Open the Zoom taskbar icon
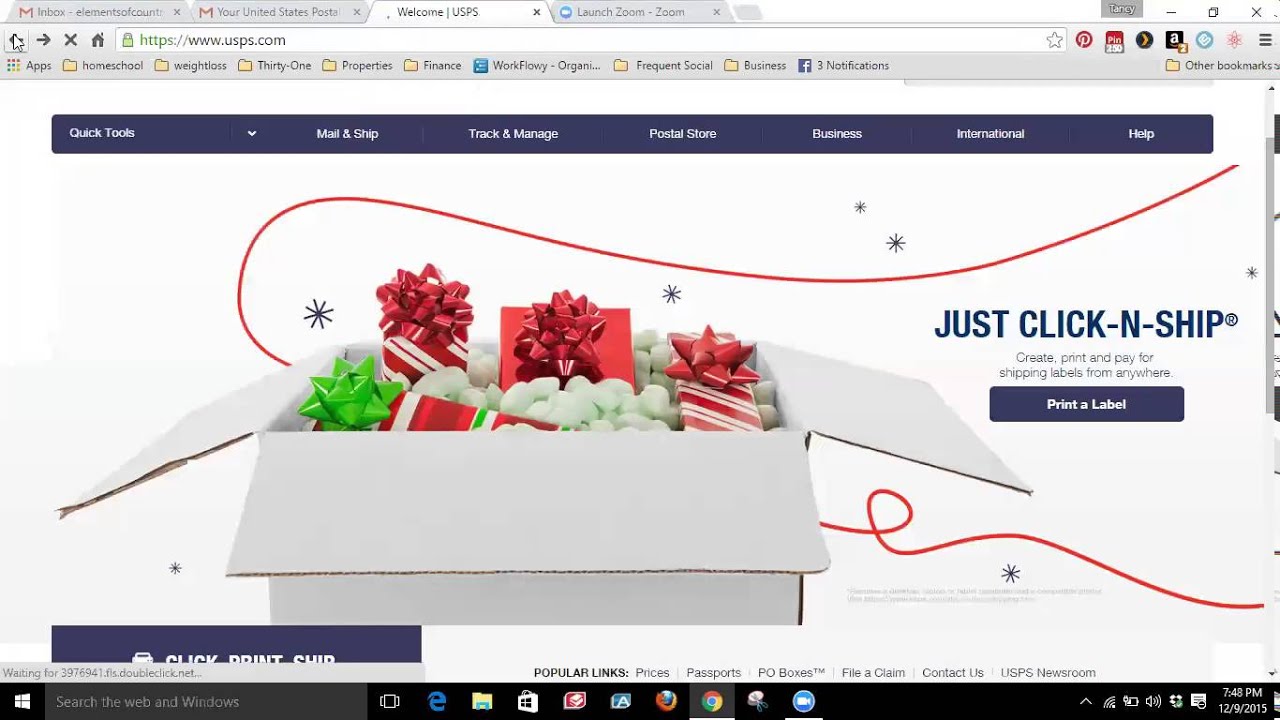 804,702
